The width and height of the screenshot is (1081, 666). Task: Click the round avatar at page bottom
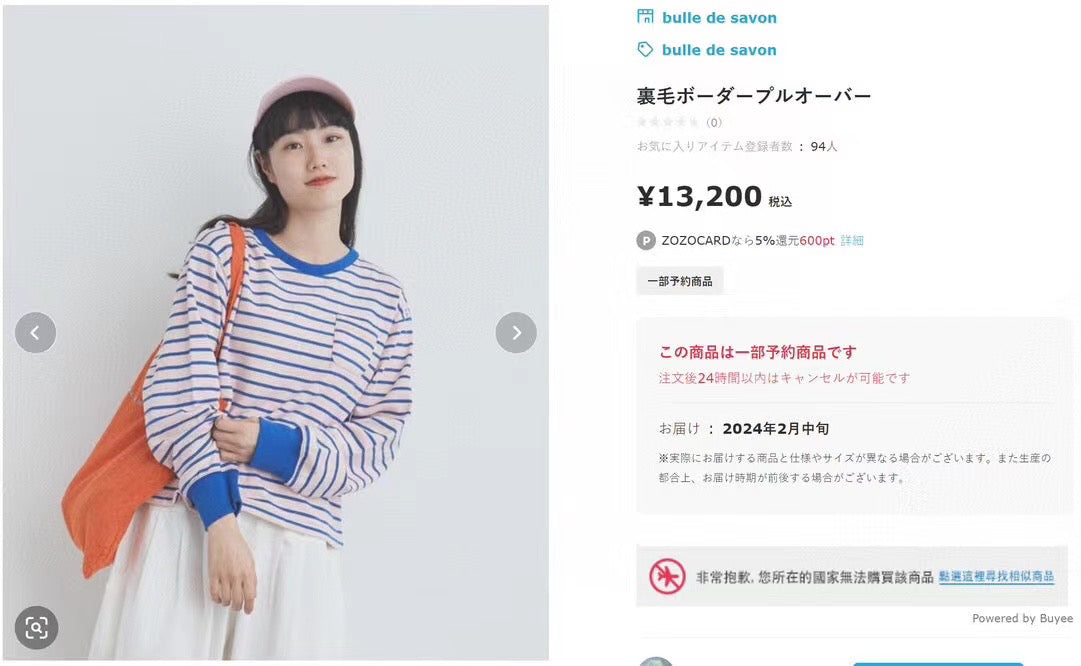pos(656,662)
